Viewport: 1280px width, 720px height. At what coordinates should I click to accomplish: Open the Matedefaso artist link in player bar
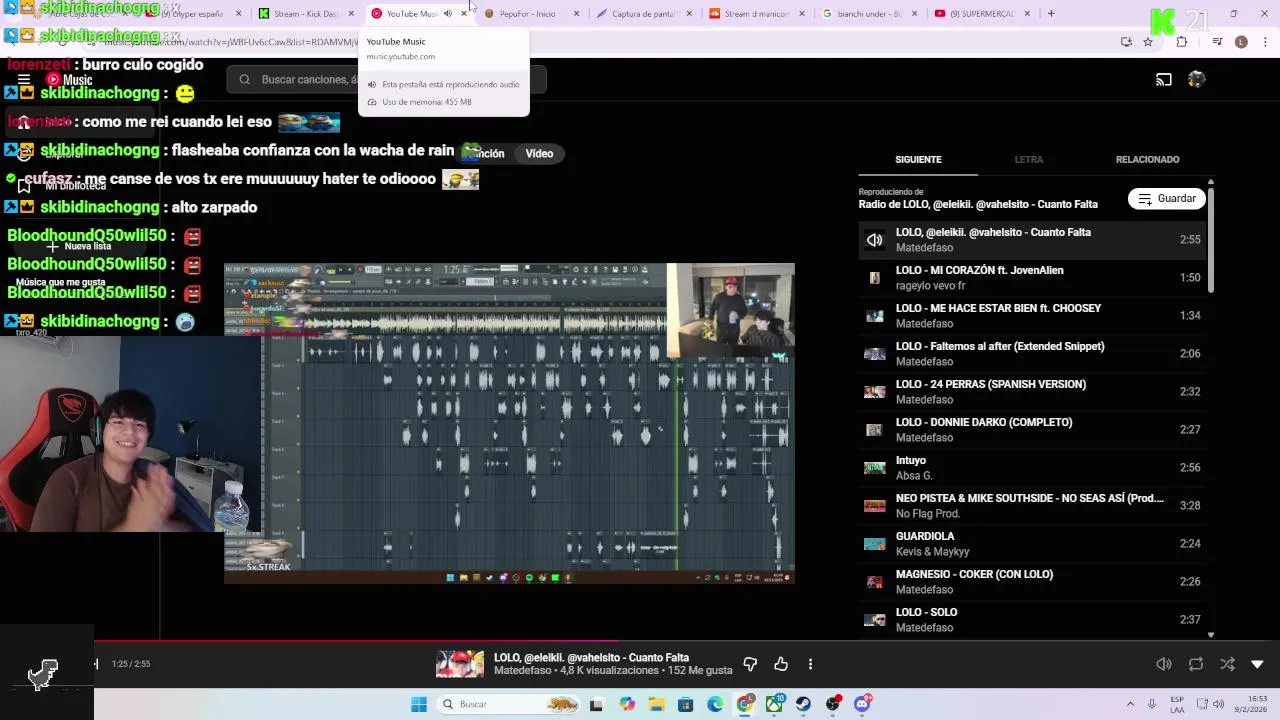[x=524, y=671]
